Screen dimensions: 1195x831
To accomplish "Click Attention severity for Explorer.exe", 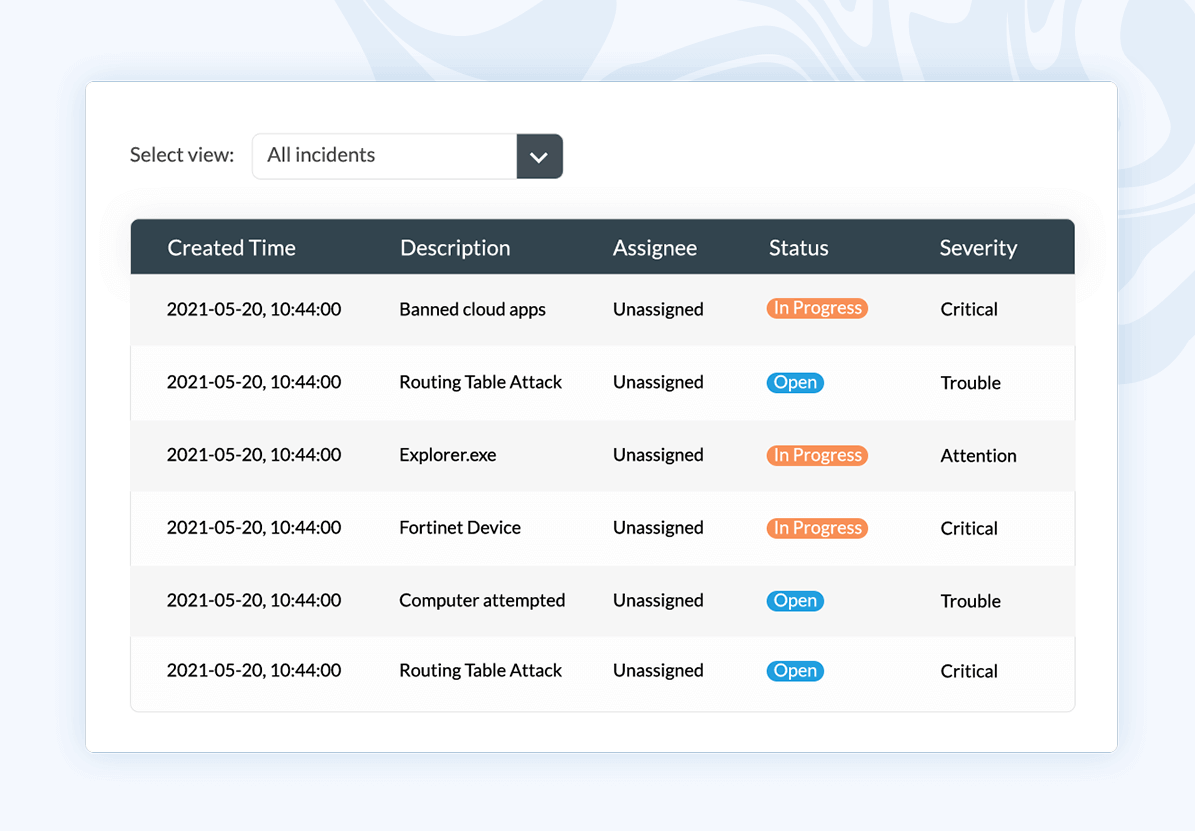I will click(978, 456).
